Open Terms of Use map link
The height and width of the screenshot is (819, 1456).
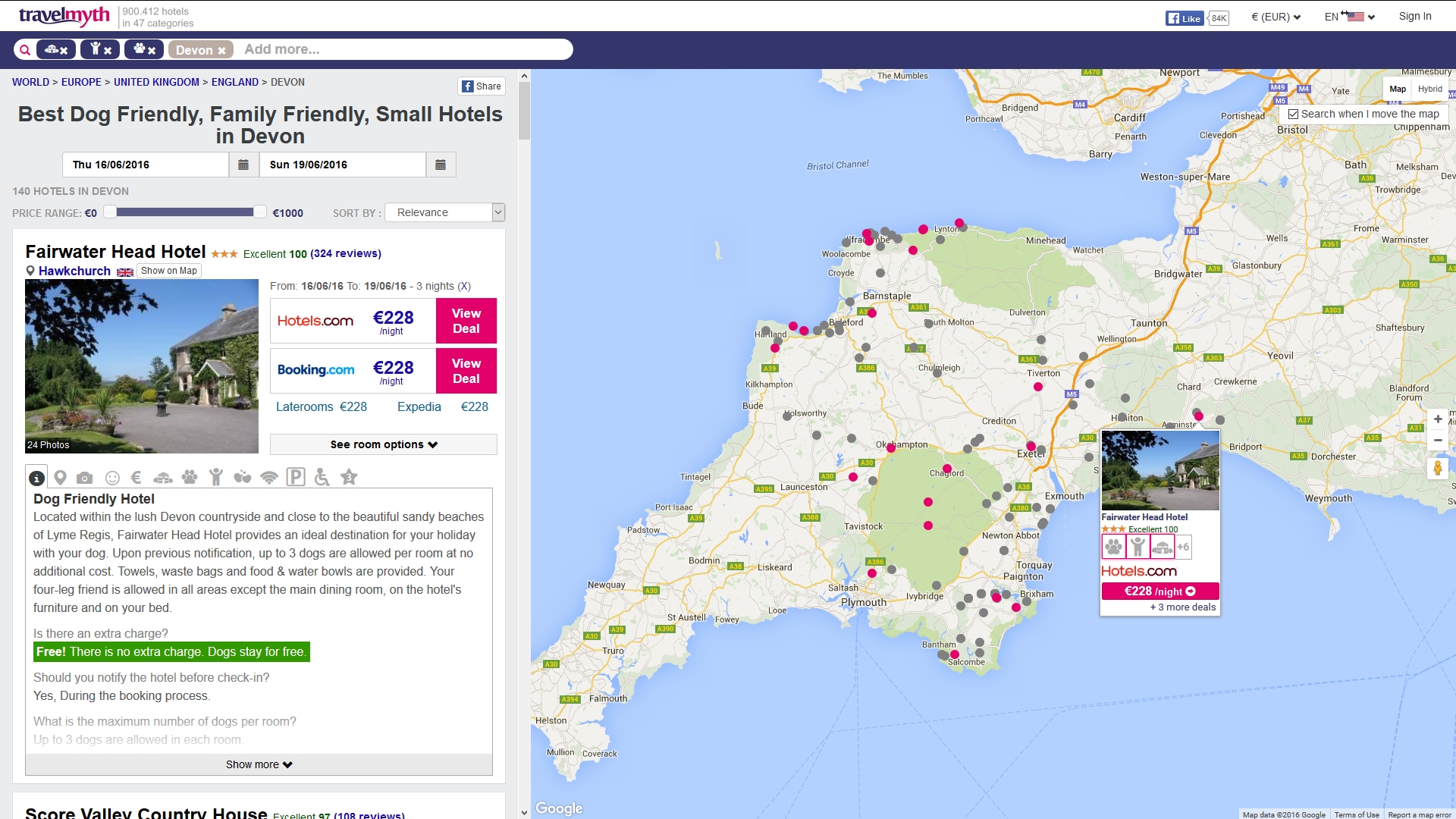click(1357, 814)
